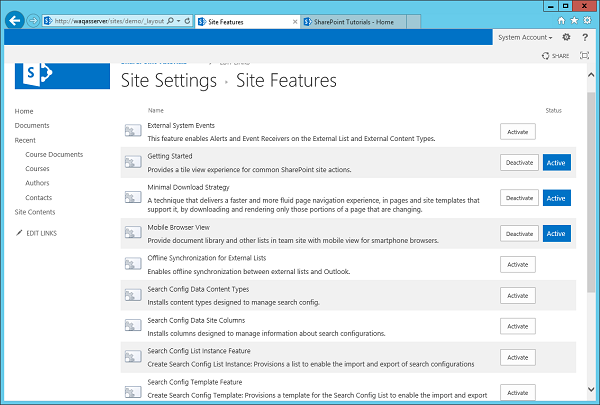Toggle focus on content mode icon
The image size is (600, 405).
[584, 57]
